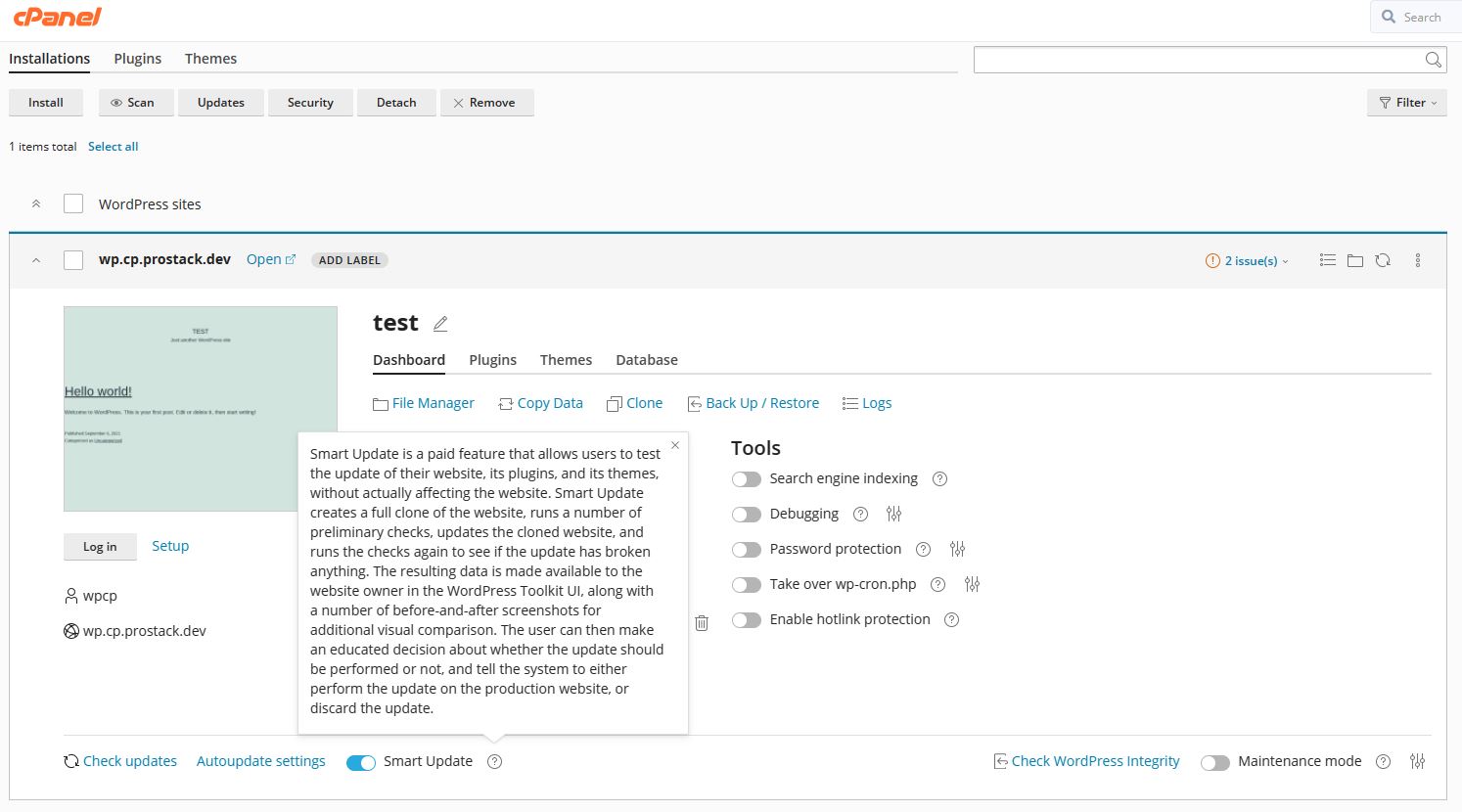Disable the Smart Update toggle

click(361, 762)
